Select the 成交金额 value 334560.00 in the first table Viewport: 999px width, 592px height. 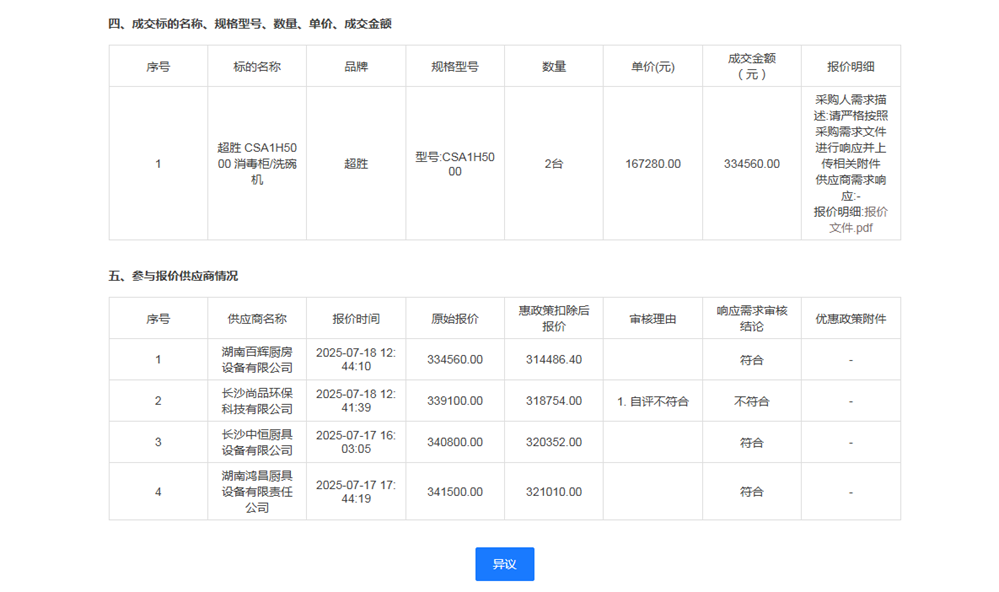pyautogui.click(x=752, y=164)
